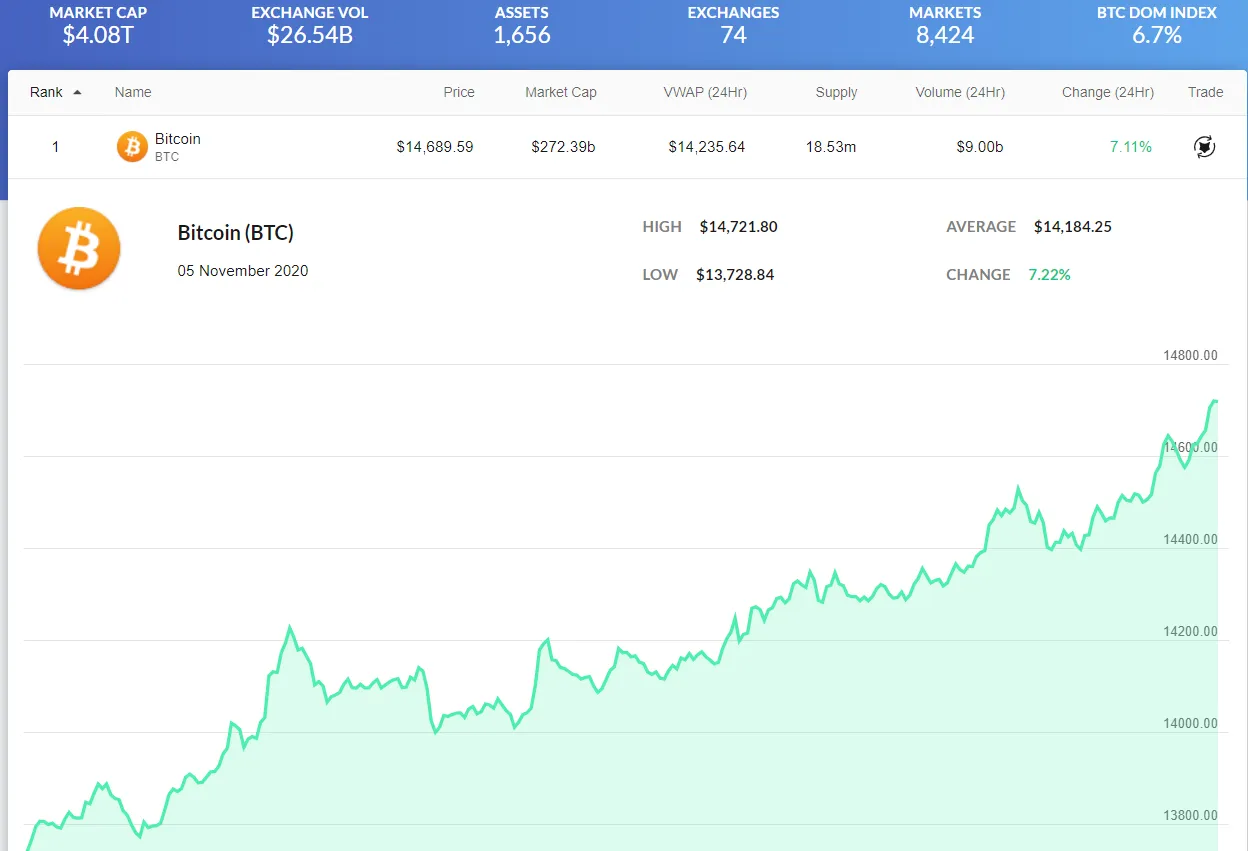
Task: Sort table by Change (24Hr) column header
Action: [1108, 92]
